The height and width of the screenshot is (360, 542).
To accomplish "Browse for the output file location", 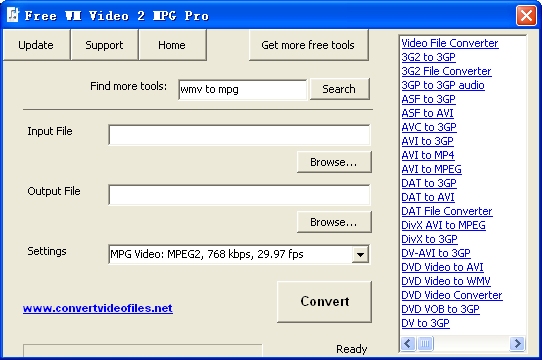I will (334, 222).
